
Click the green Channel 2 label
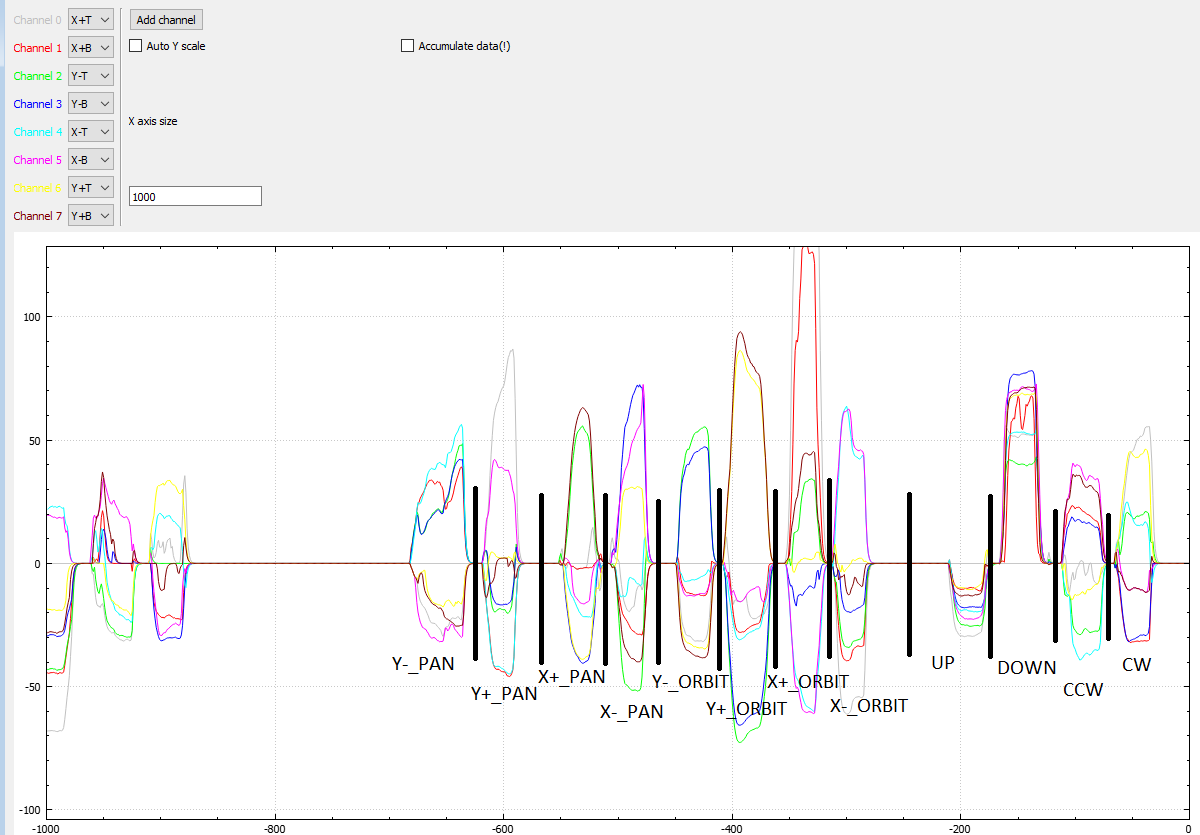coord(37,76)
